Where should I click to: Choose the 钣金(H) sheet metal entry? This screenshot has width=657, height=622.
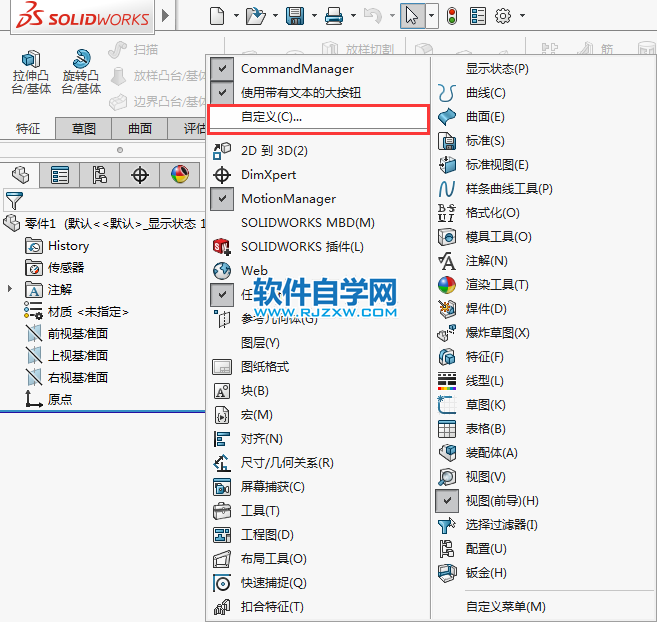click(x=543, y=573)
